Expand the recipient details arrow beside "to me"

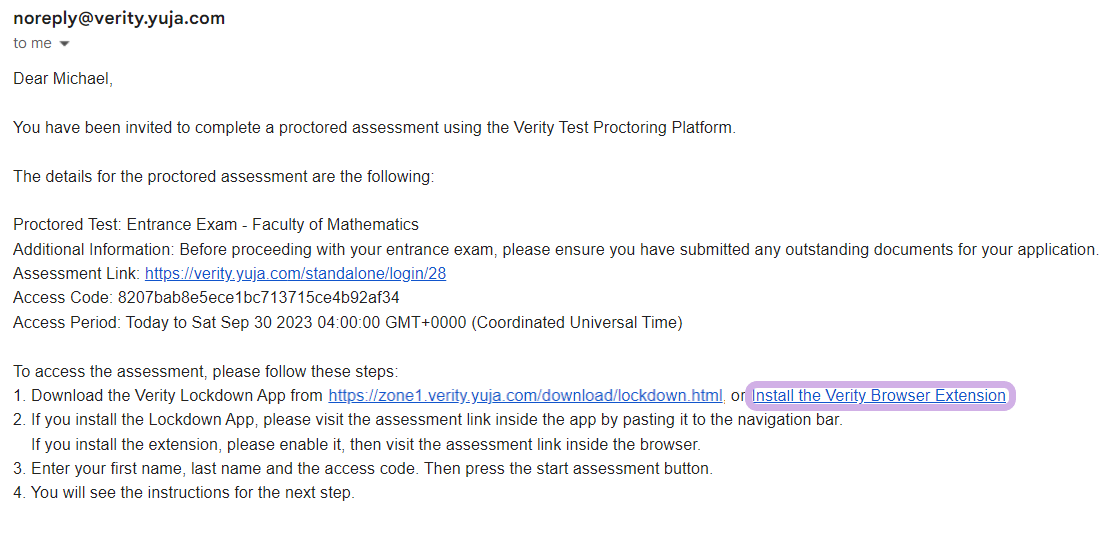(64, 44)
